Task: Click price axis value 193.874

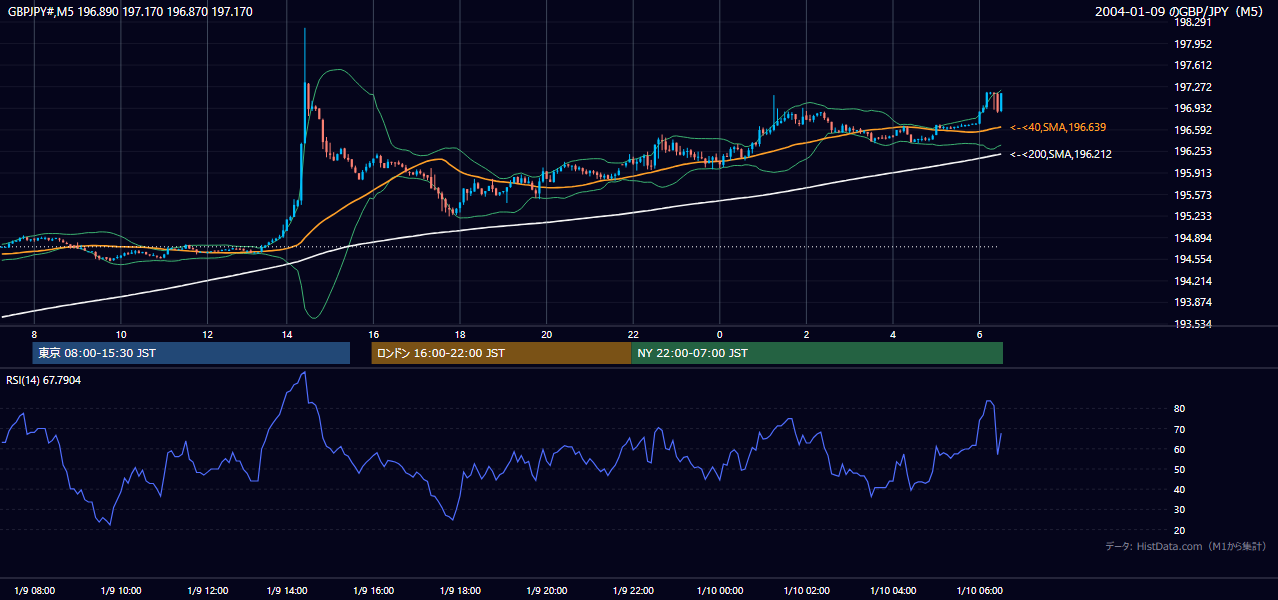Action: click(x=1194, y=302)
